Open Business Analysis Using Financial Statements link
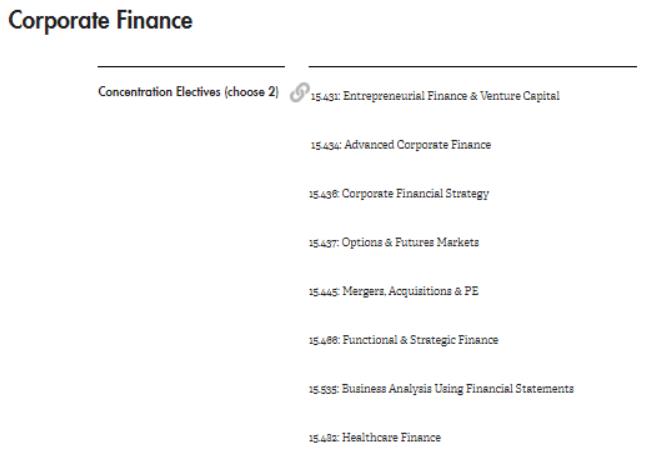Viewport: 653px width, 461px height. tap(441, 389)
